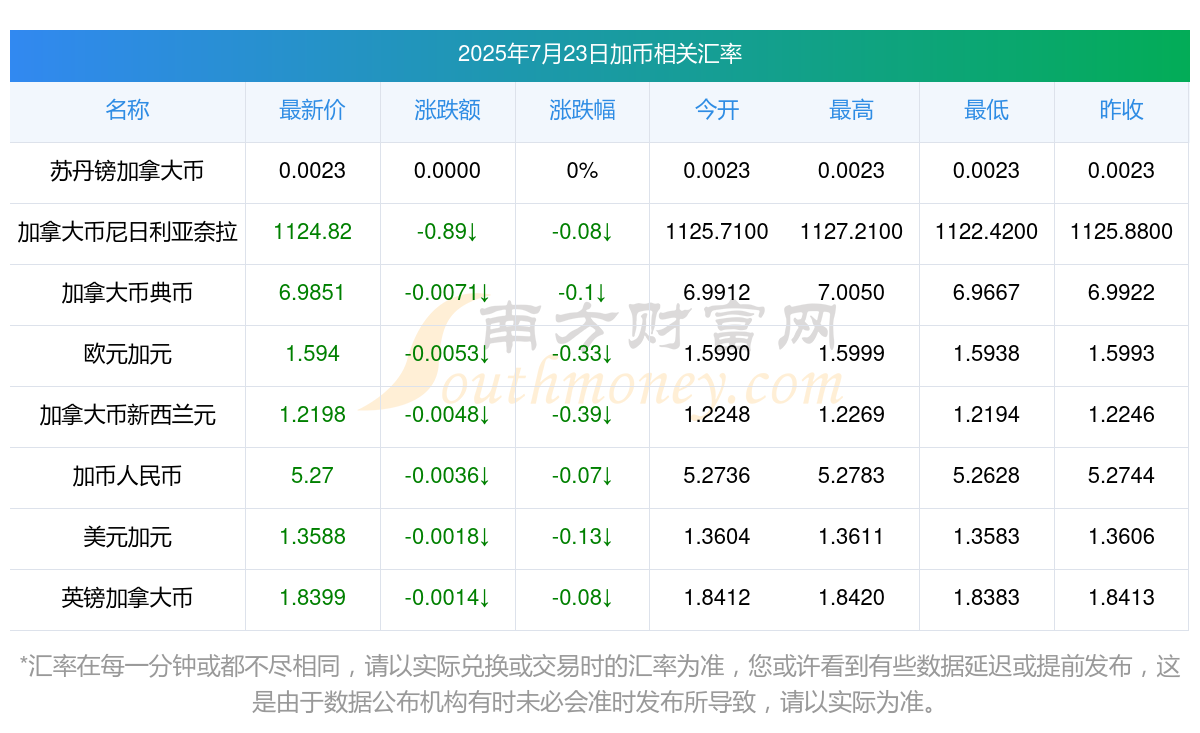Click change amount -0.0071↓
The height and width of the screenshot is (733, 1200).
pyautogui.click(x=447, y=293)
